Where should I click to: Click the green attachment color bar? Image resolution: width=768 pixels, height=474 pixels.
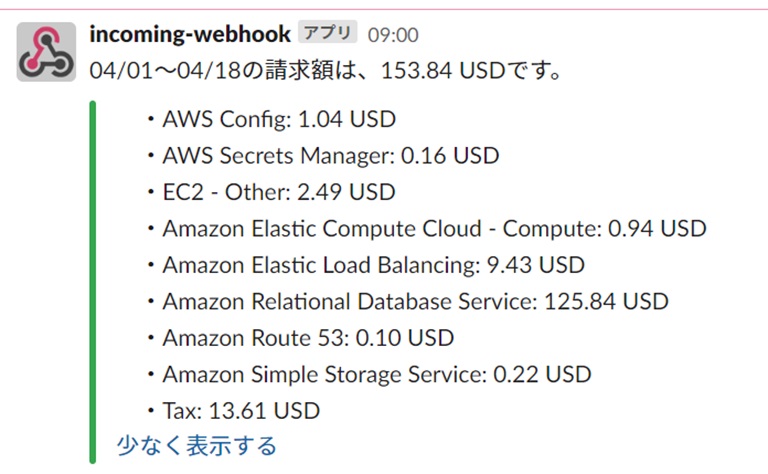[x=93, y=282]
